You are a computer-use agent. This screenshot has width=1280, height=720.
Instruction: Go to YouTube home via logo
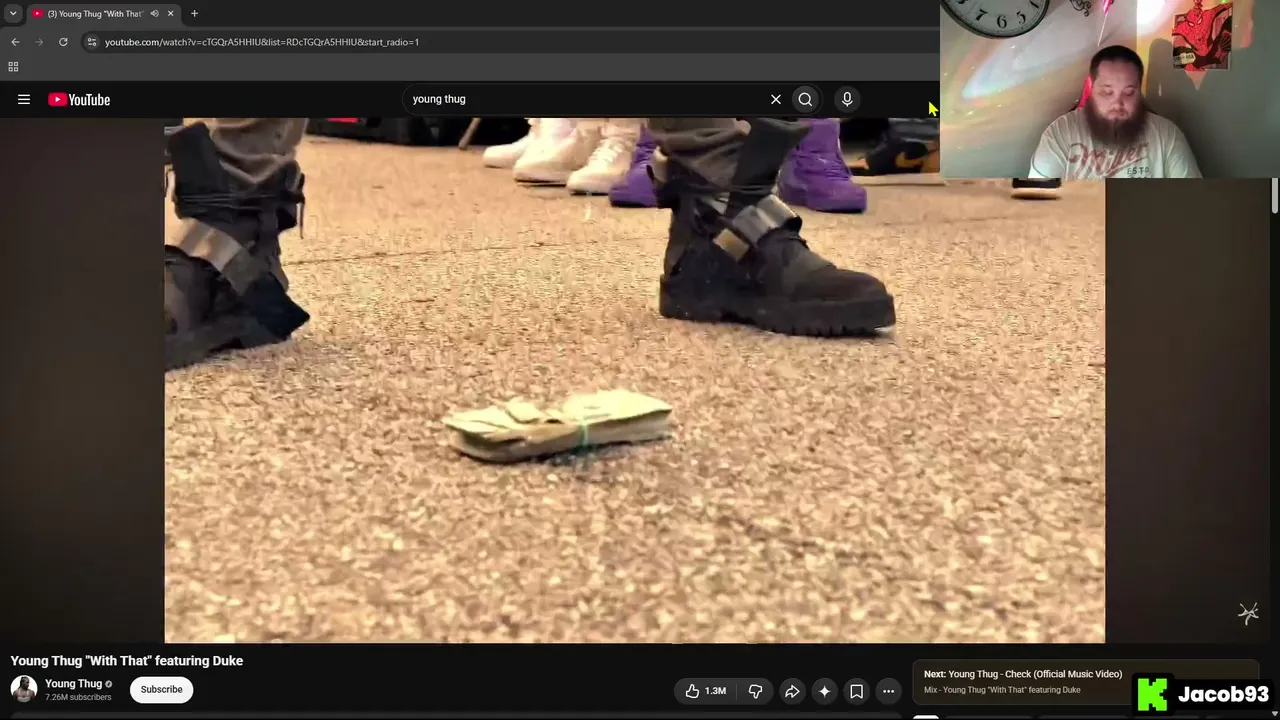79,99
